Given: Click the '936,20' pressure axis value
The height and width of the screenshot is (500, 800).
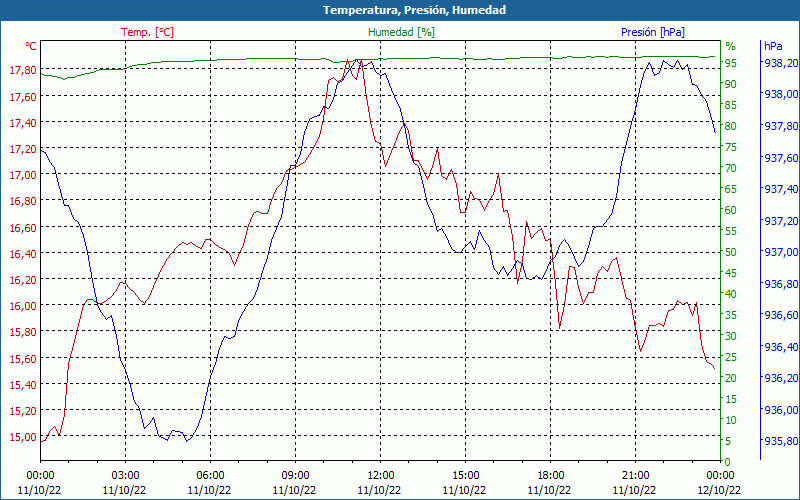Looking at the screenshot, I should [x=781, y=378].
